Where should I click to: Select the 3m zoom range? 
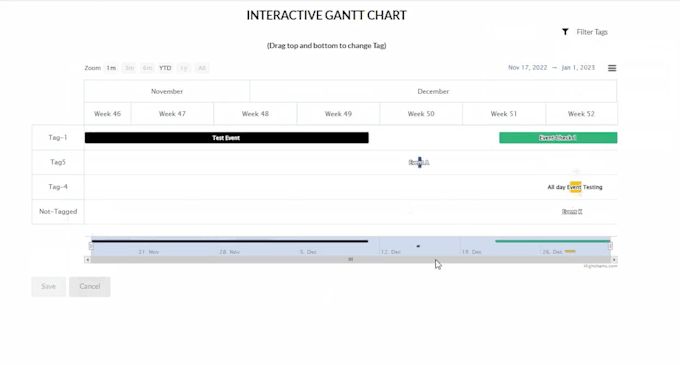pos(129,68)
